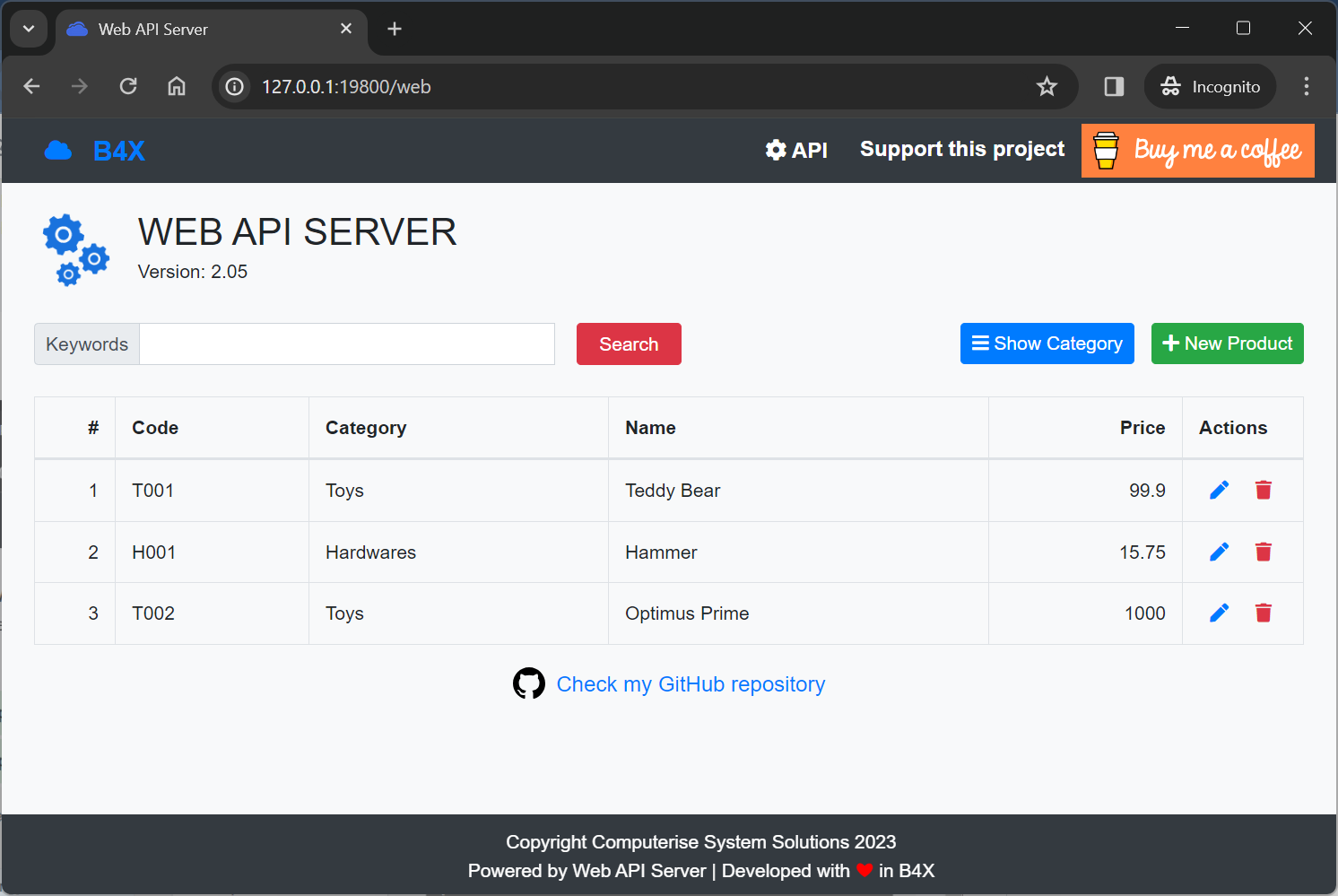The width and height of the screenshot is (1338, 896).
Task: Follow the Check my GitHub repository link
Action: pyautogui.click(x=691, y=683)
